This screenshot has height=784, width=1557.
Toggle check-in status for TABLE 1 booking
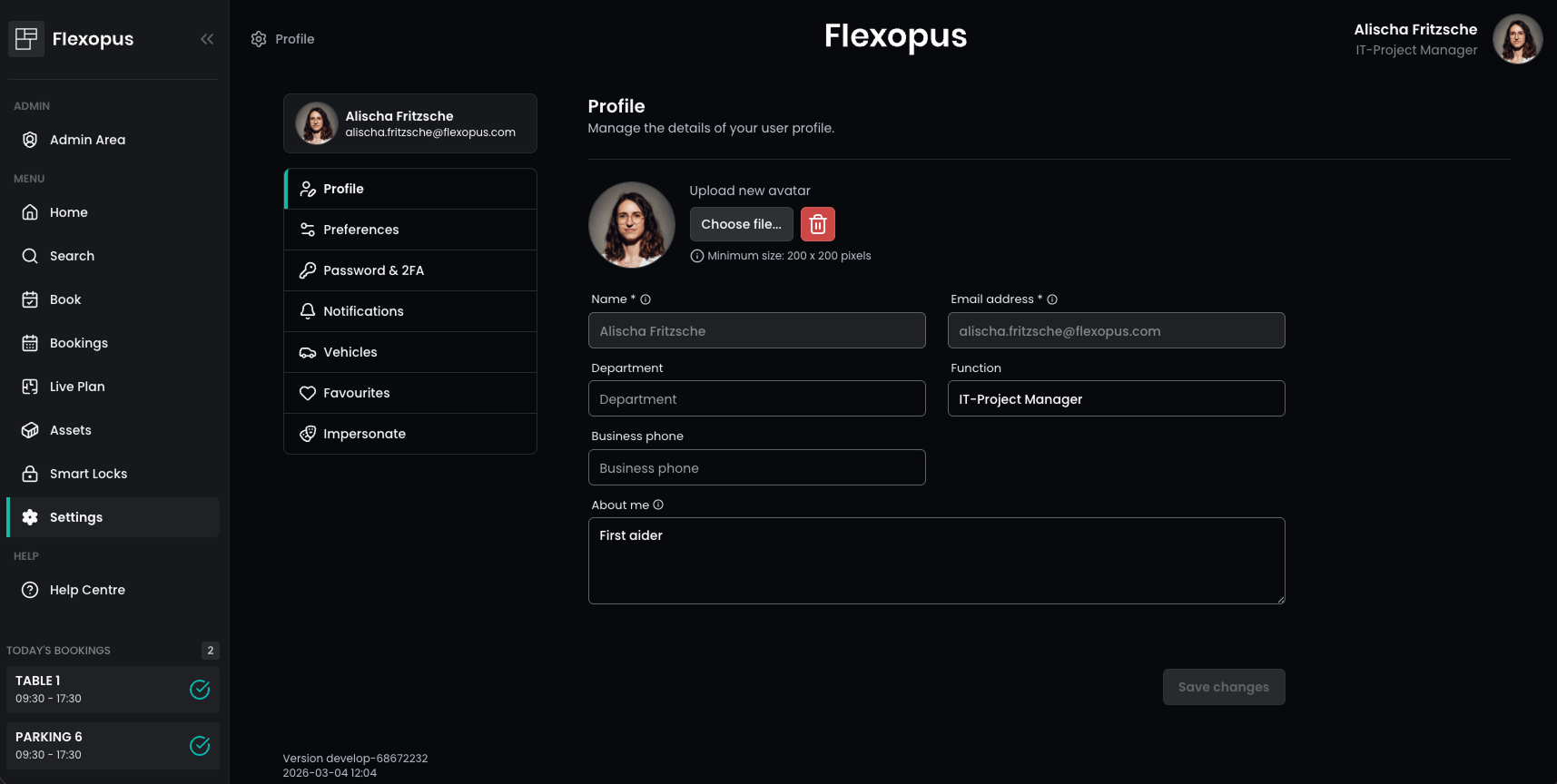tap(200, 690)
